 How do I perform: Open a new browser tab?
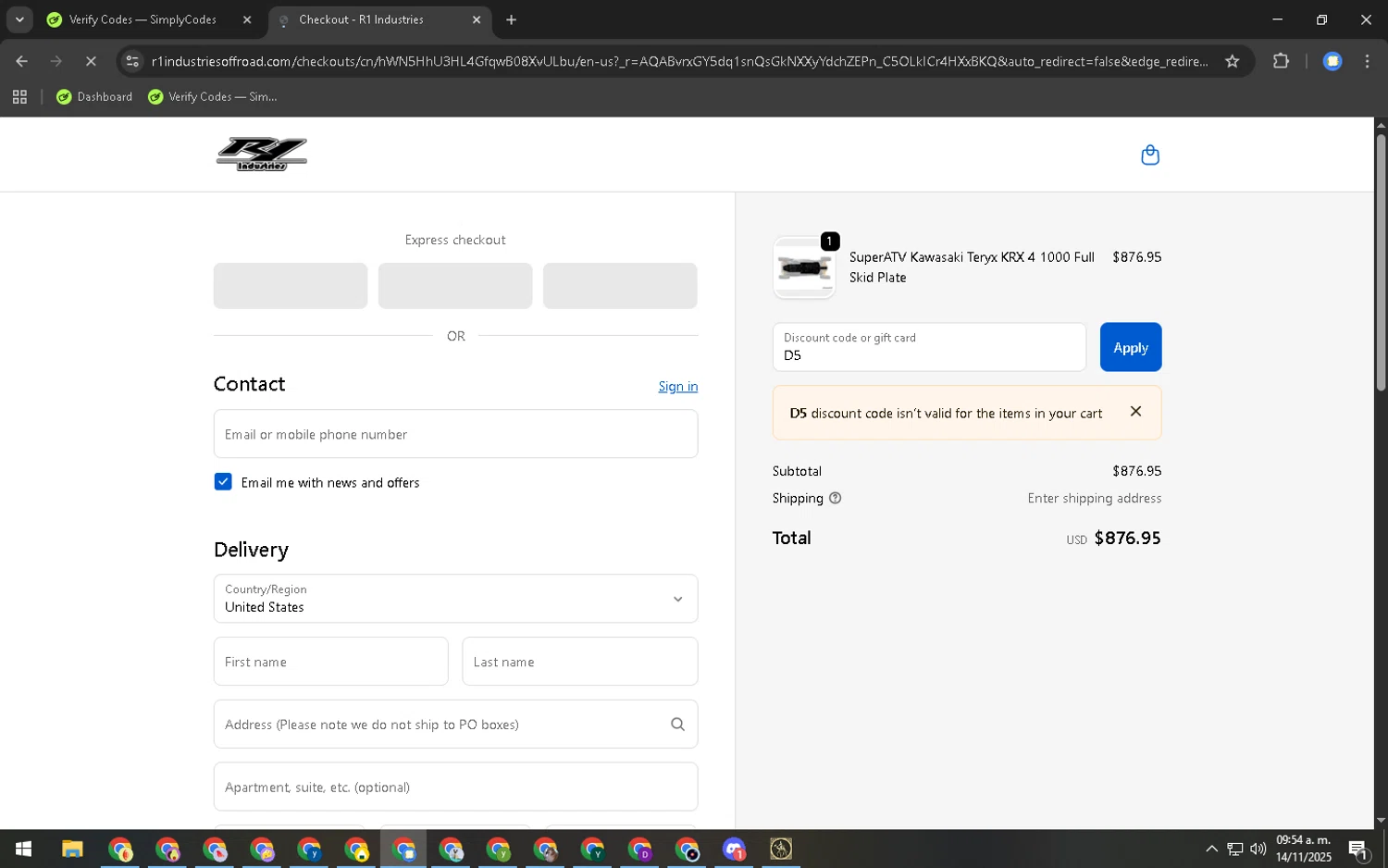point(512,19)
